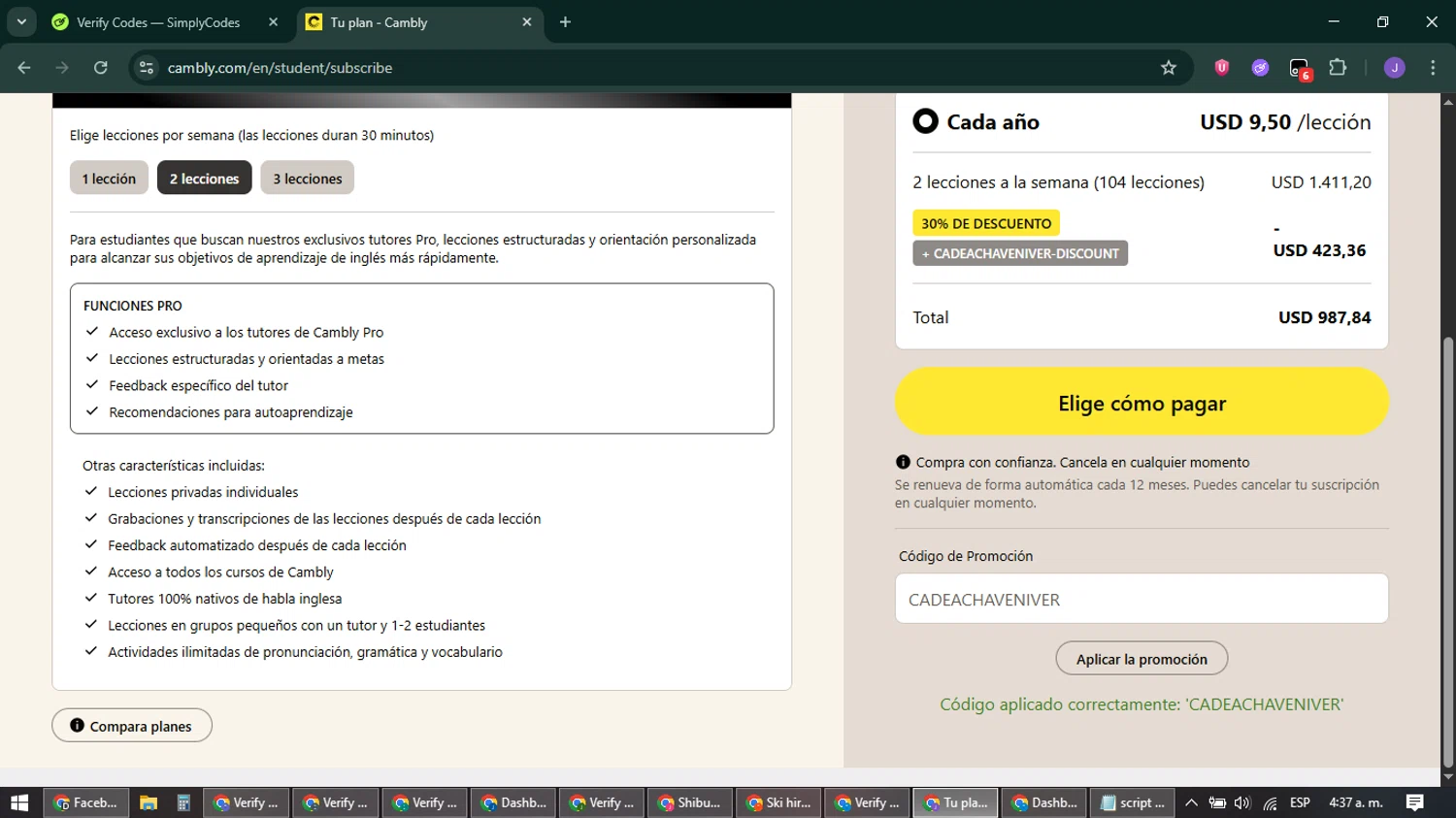Go forward to next page
This screenshot has width=1456, height=818.
pyautogui.click(x=62, y=68)
